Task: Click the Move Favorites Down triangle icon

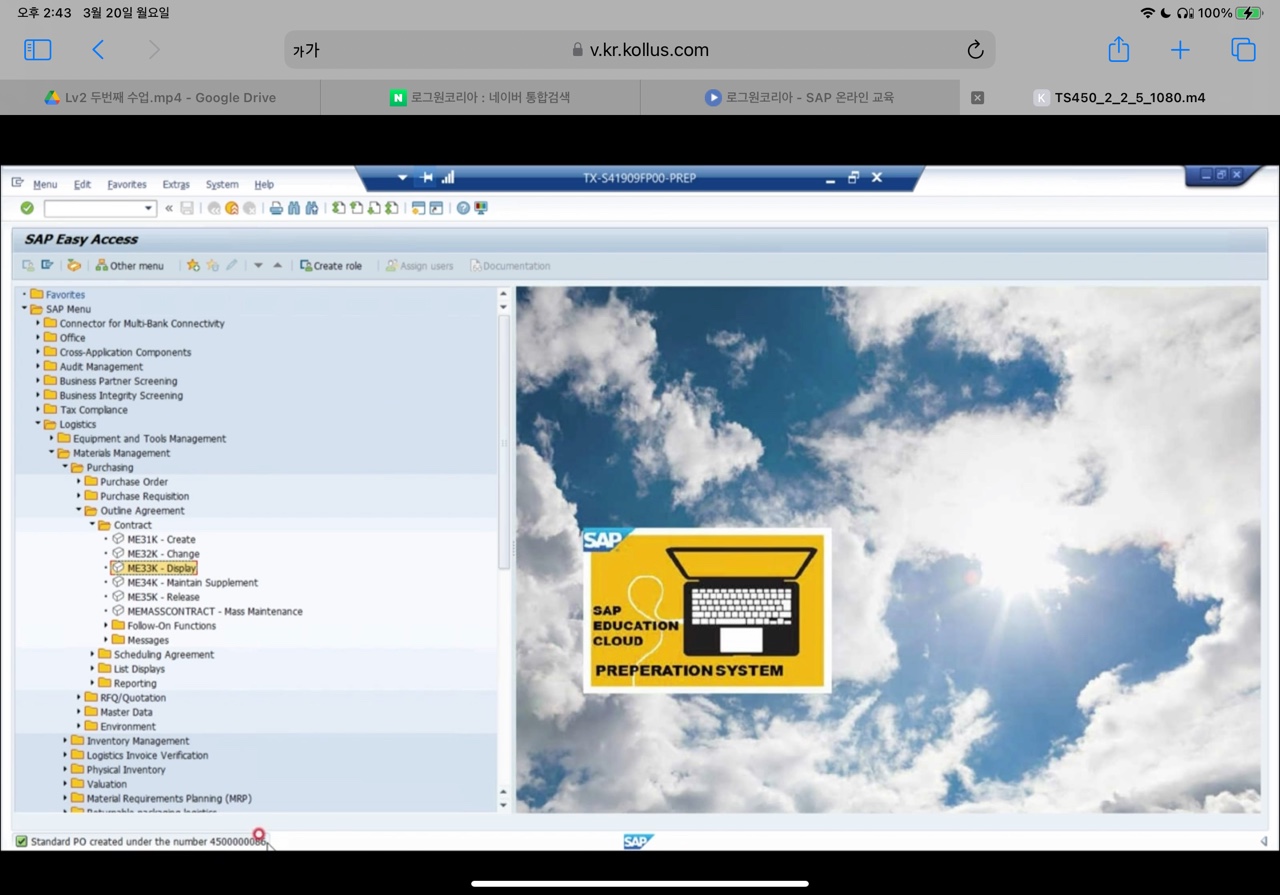Action: point(258,265)
